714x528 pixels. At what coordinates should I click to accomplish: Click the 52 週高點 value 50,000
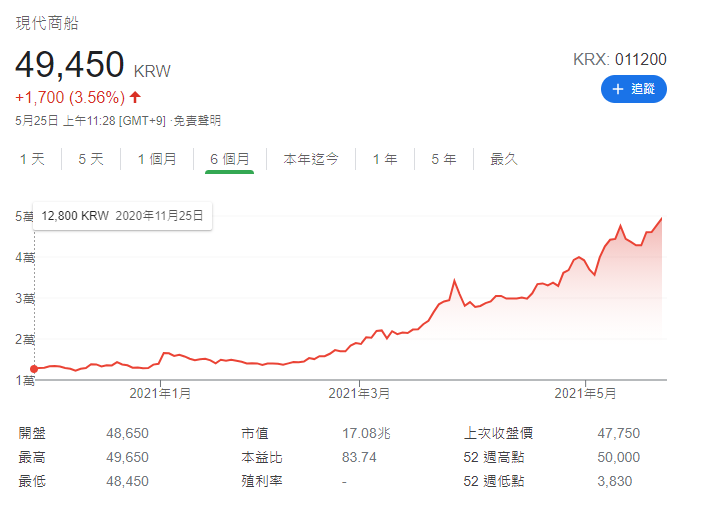click(619, 457)
